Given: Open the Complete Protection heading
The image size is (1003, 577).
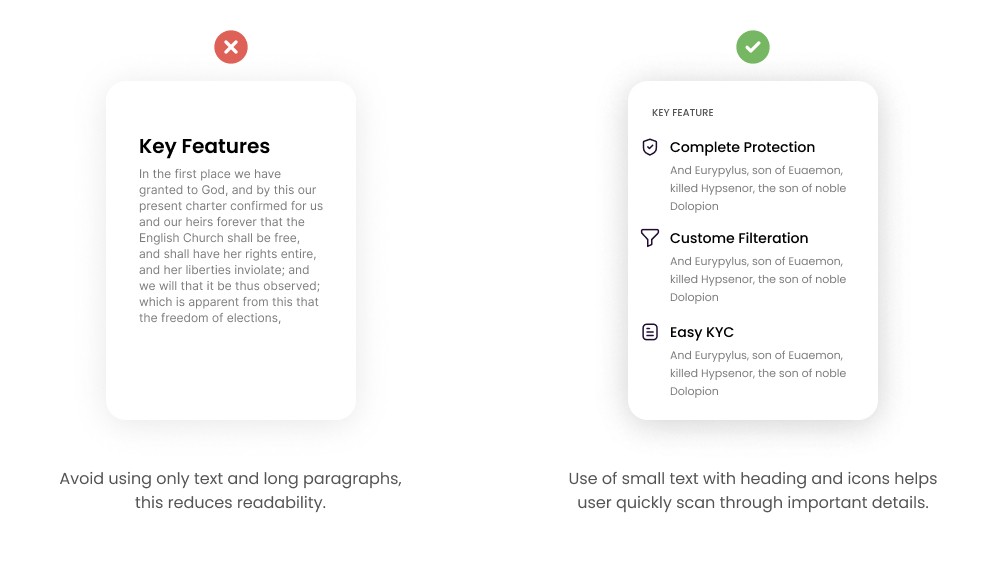Looking at the screenshot, I should point(742,147).
